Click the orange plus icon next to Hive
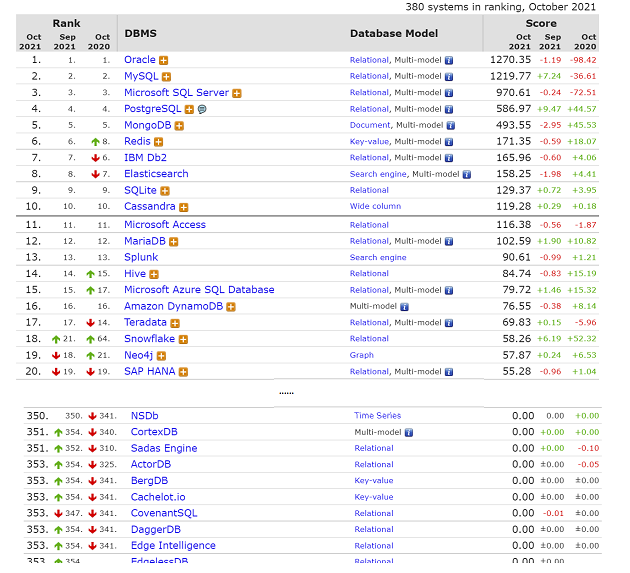The width and height of the screenshot is (630, 573). [x=154, y=274]
